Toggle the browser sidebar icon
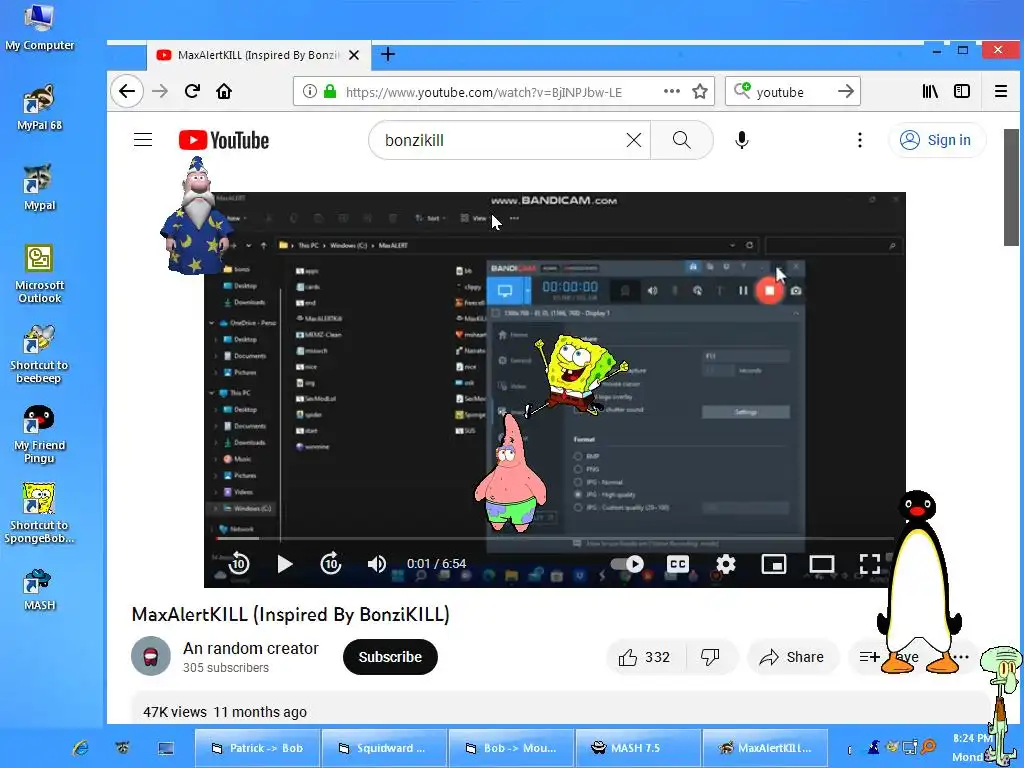 (x=962, y=91)
